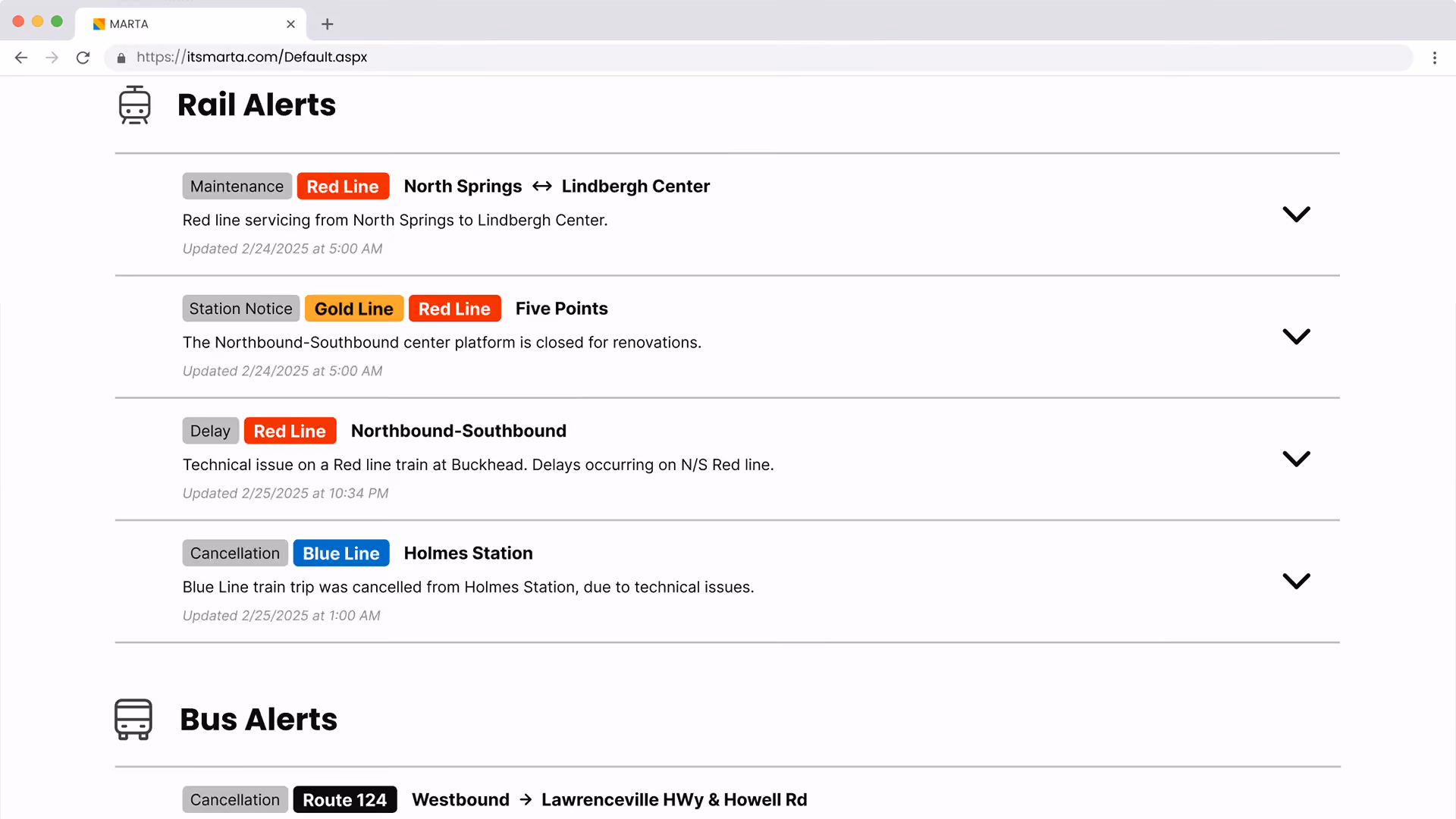This screenshot has height=819, width=1456.
Task: Click the platform closed for renovations description
Action: pos(442,343)
